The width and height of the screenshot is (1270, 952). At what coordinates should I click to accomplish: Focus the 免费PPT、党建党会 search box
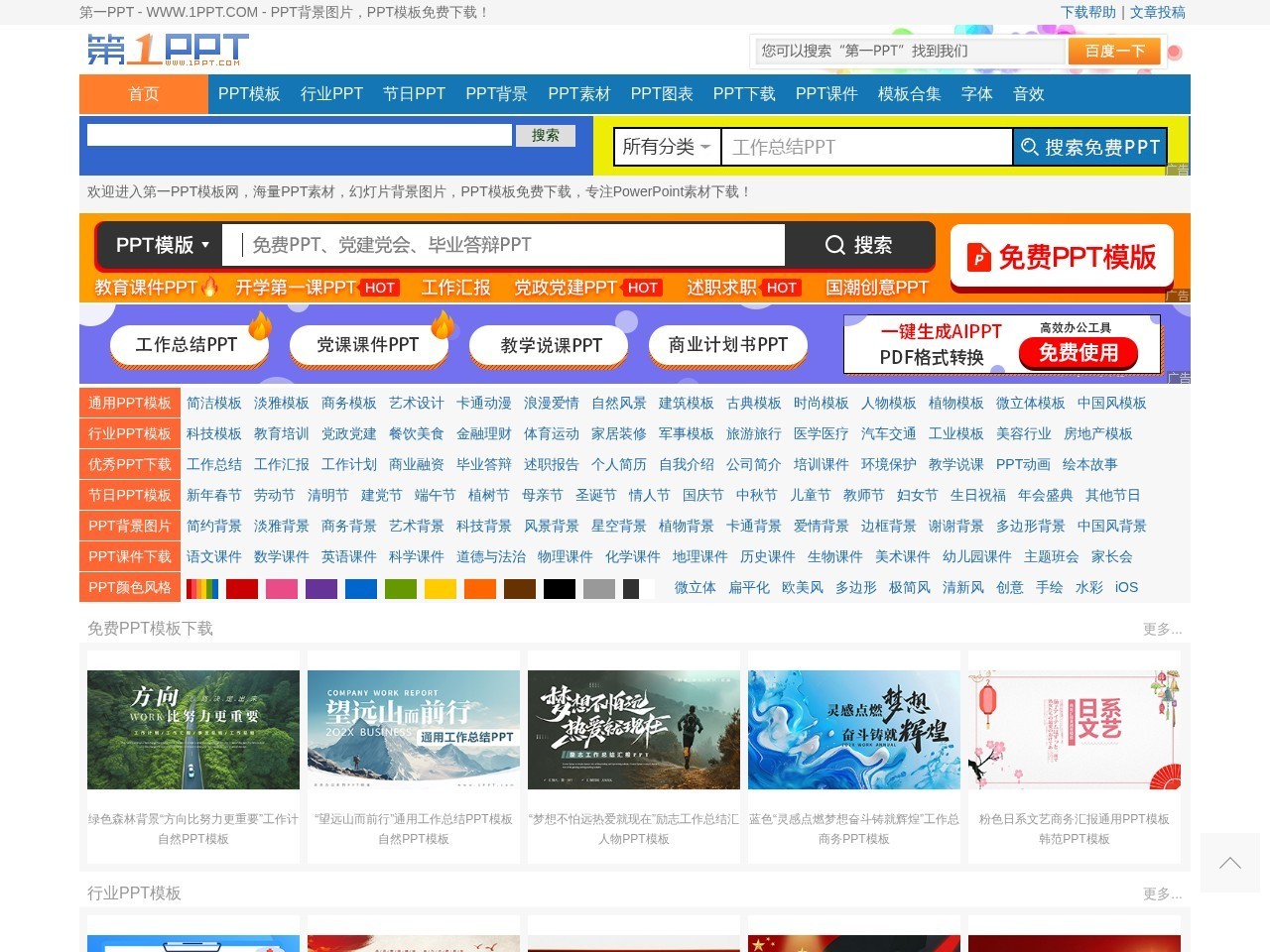point(503,245)
